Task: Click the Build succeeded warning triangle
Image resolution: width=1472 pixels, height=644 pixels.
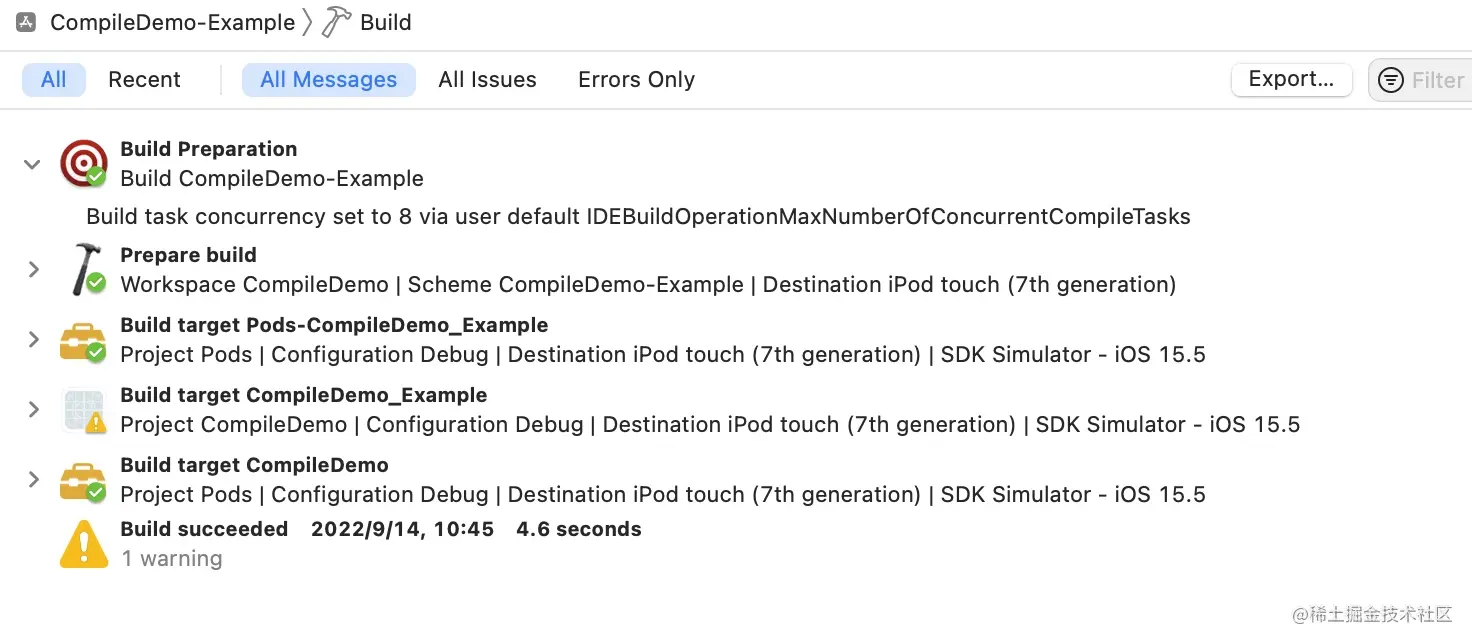Action: [x=84, y=542]
